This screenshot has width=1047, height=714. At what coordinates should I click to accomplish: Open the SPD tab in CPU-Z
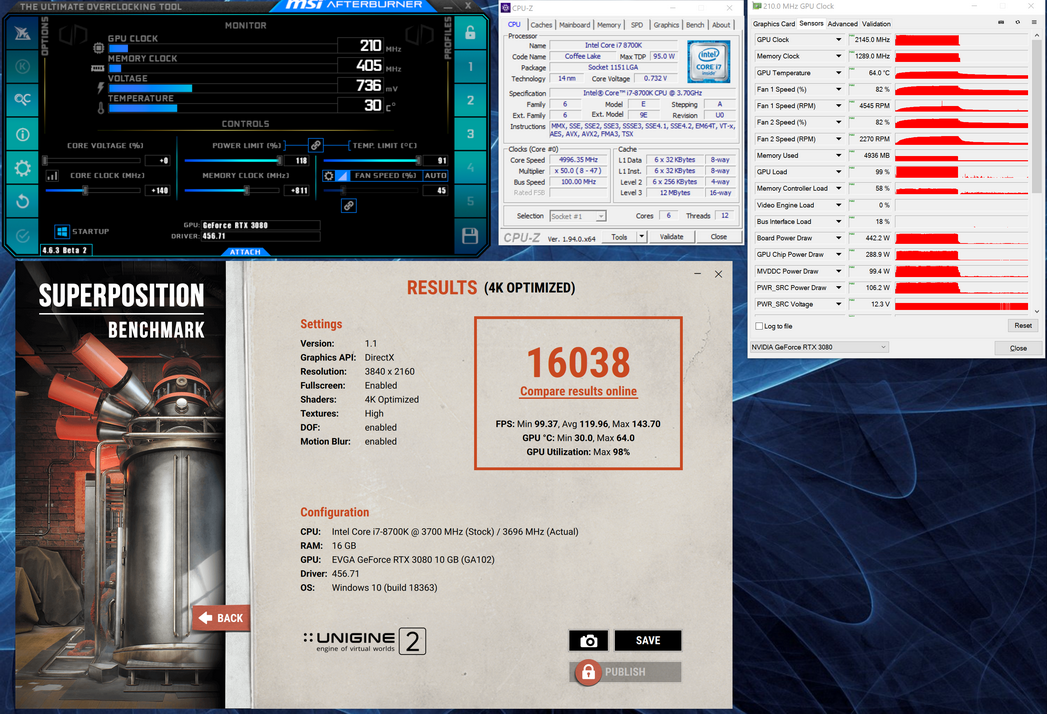click(637, 25)
